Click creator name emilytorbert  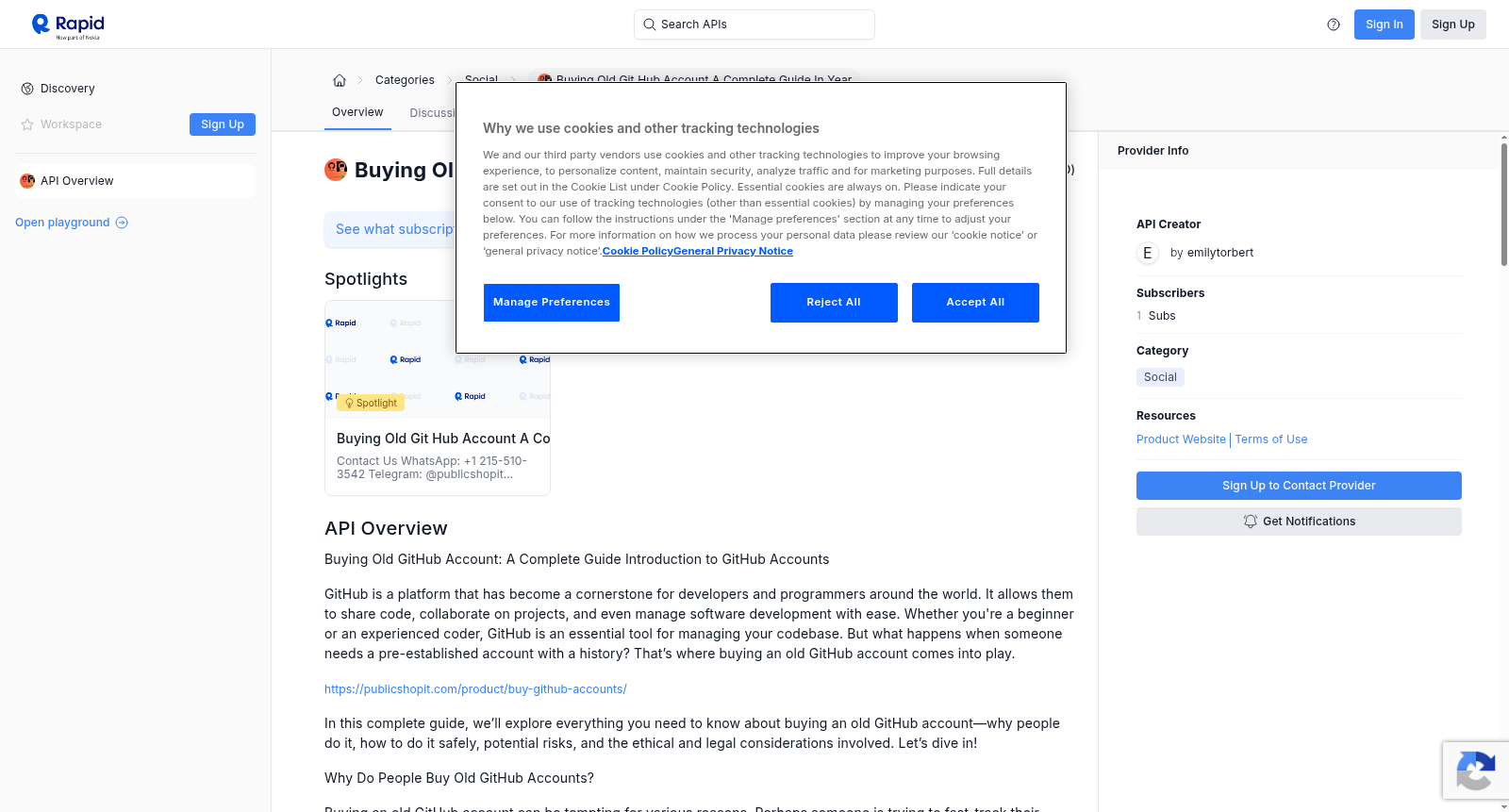click(1220, 253)
